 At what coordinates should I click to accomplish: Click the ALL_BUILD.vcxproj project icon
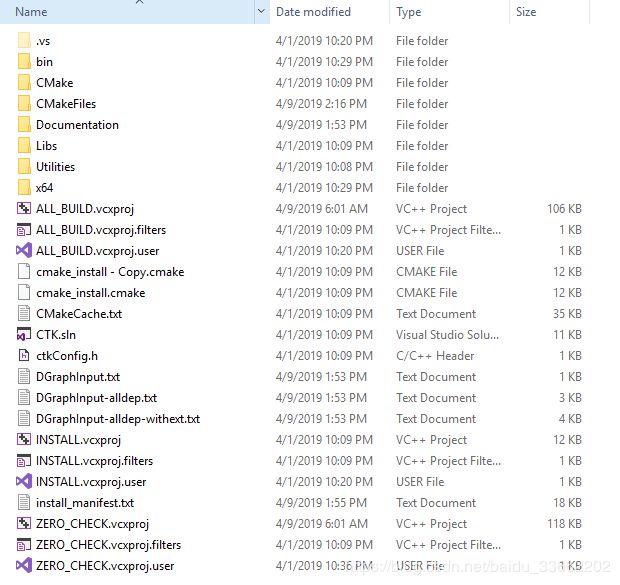point(24,208)
